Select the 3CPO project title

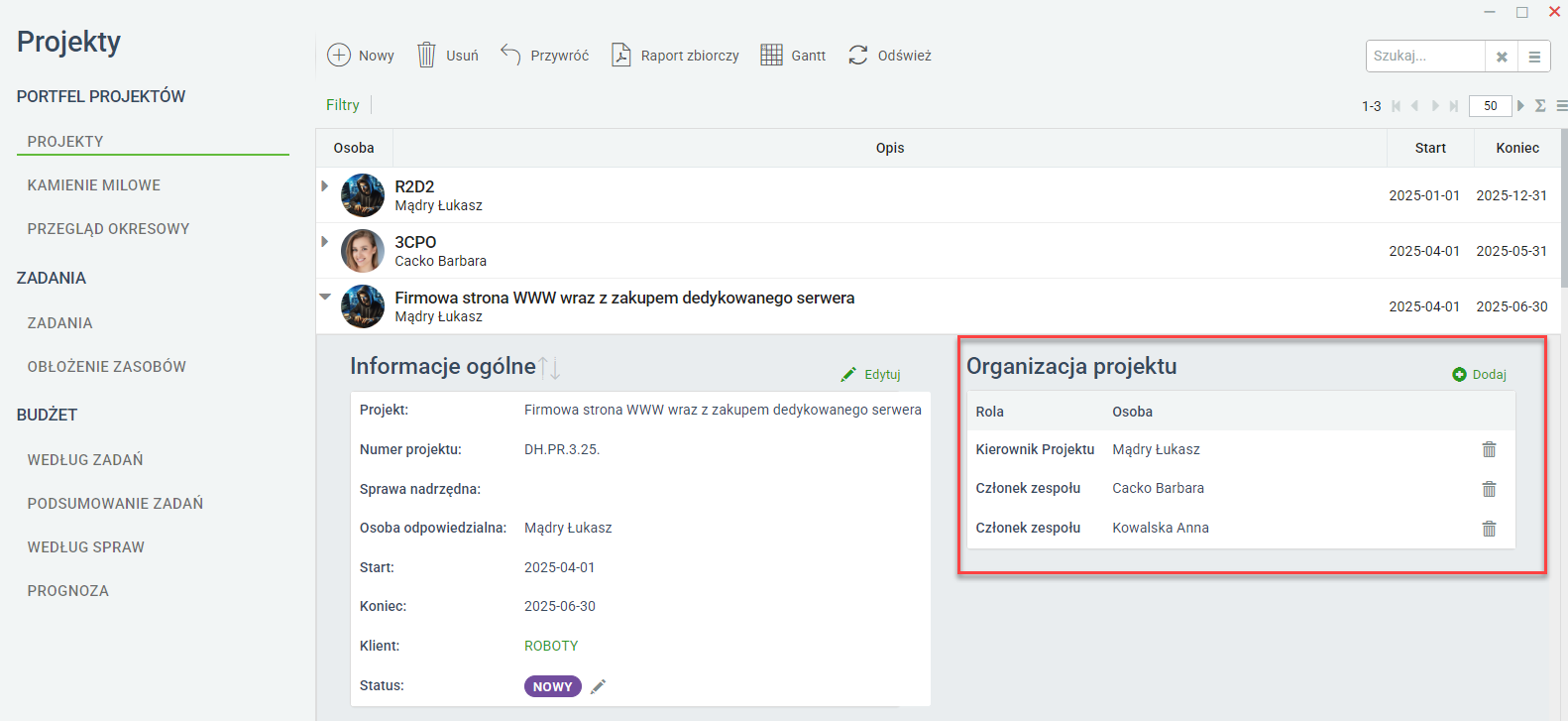click(415, 242)
